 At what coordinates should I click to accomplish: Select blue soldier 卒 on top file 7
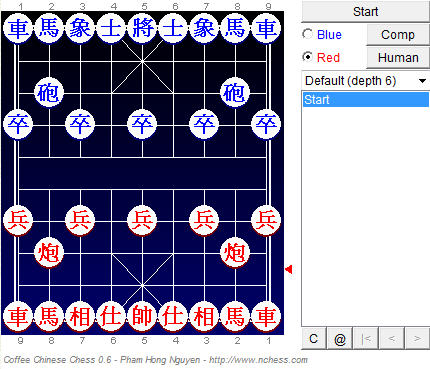(x=204, y=124)
